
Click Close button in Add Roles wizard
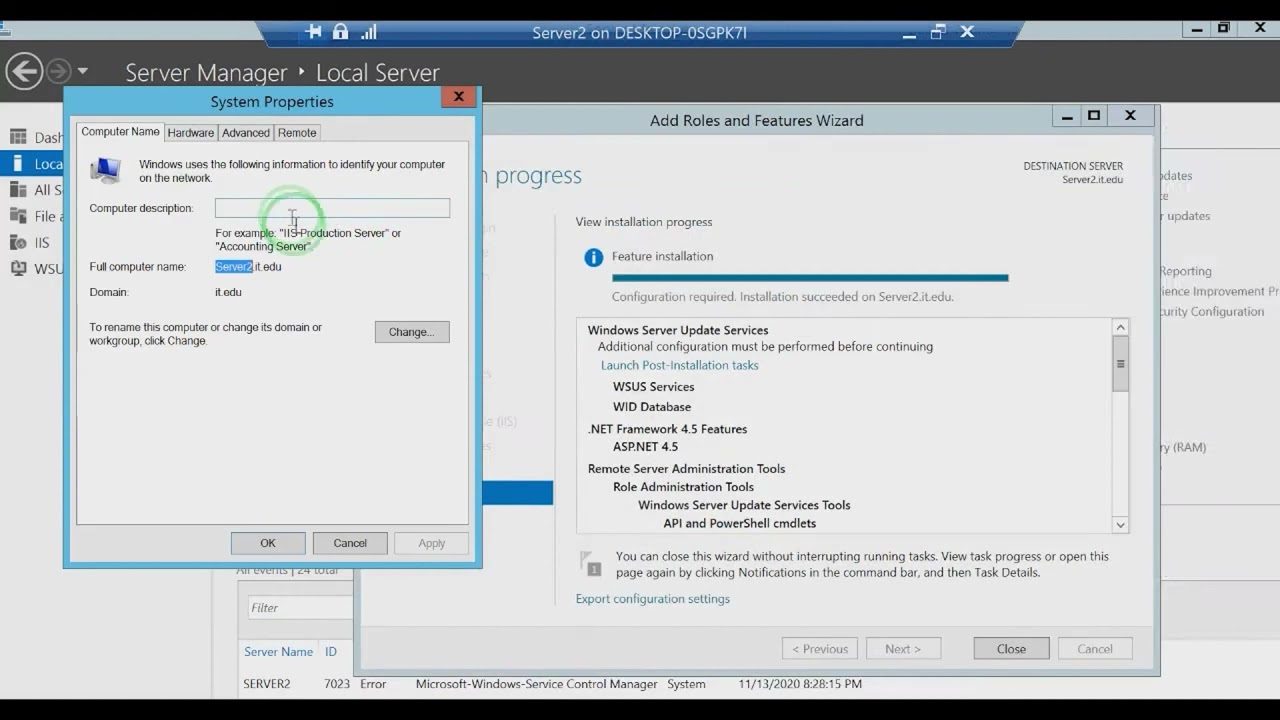(1011, 649)
